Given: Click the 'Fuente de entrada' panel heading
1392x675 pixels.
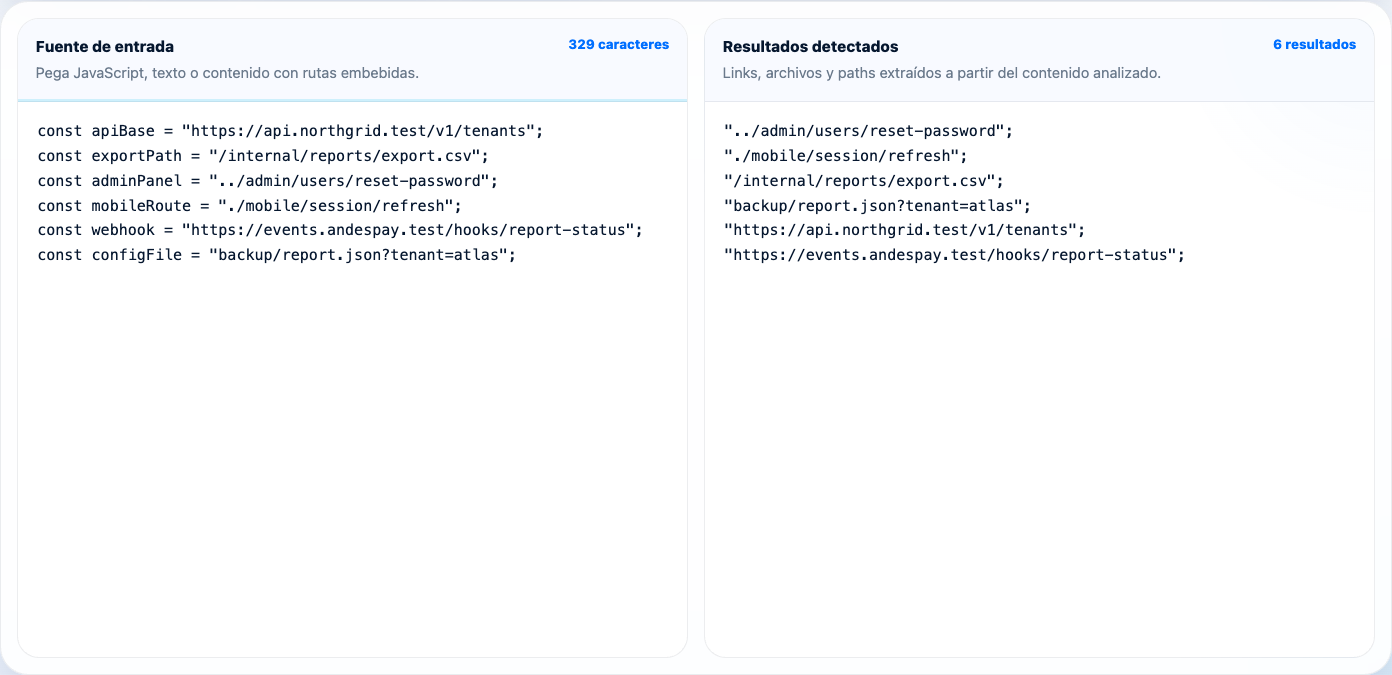Looking at the screenshot, I should 104,47.
